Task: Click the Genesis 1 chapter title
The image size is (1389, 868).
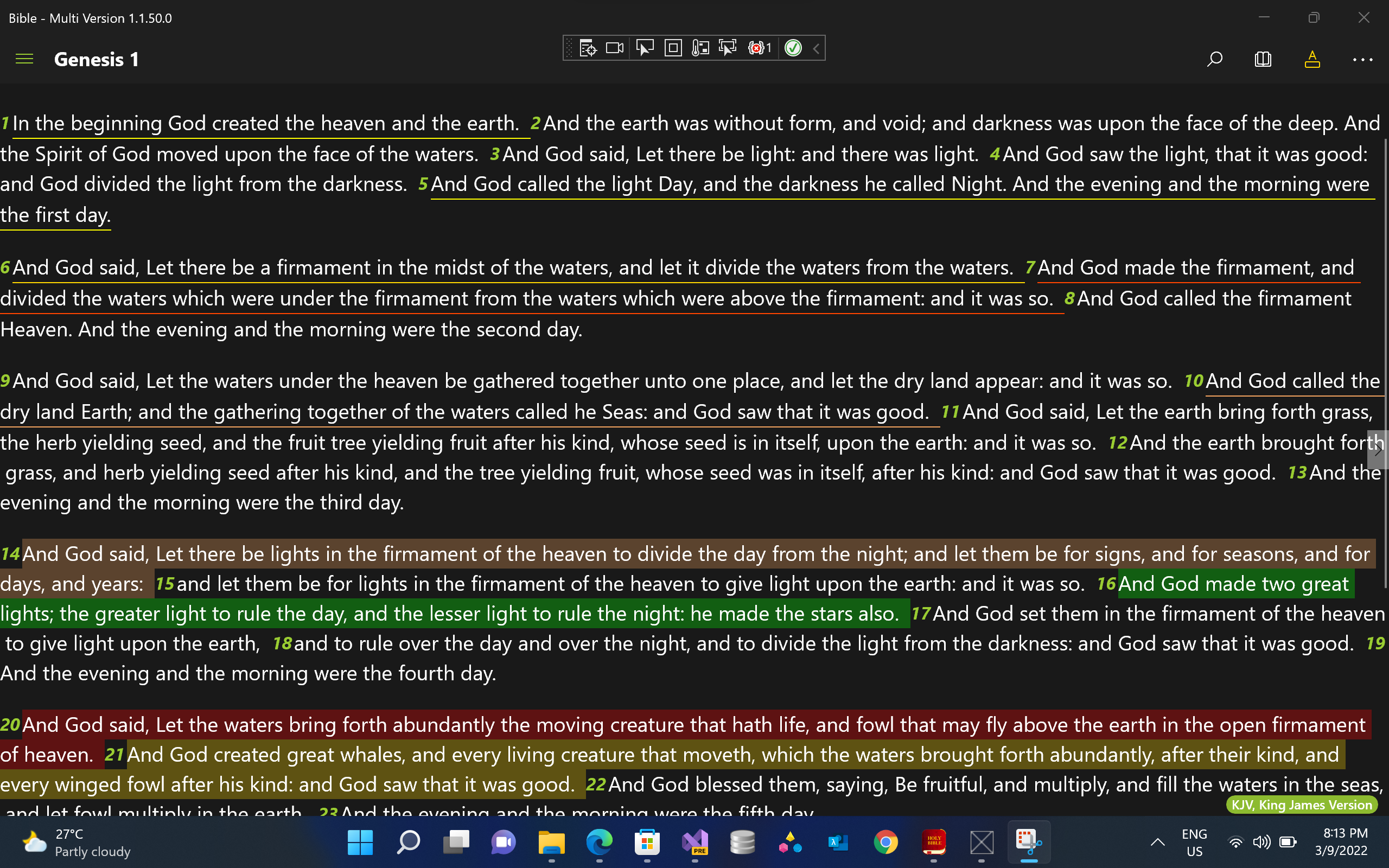Action: click(x=97, y=59)
